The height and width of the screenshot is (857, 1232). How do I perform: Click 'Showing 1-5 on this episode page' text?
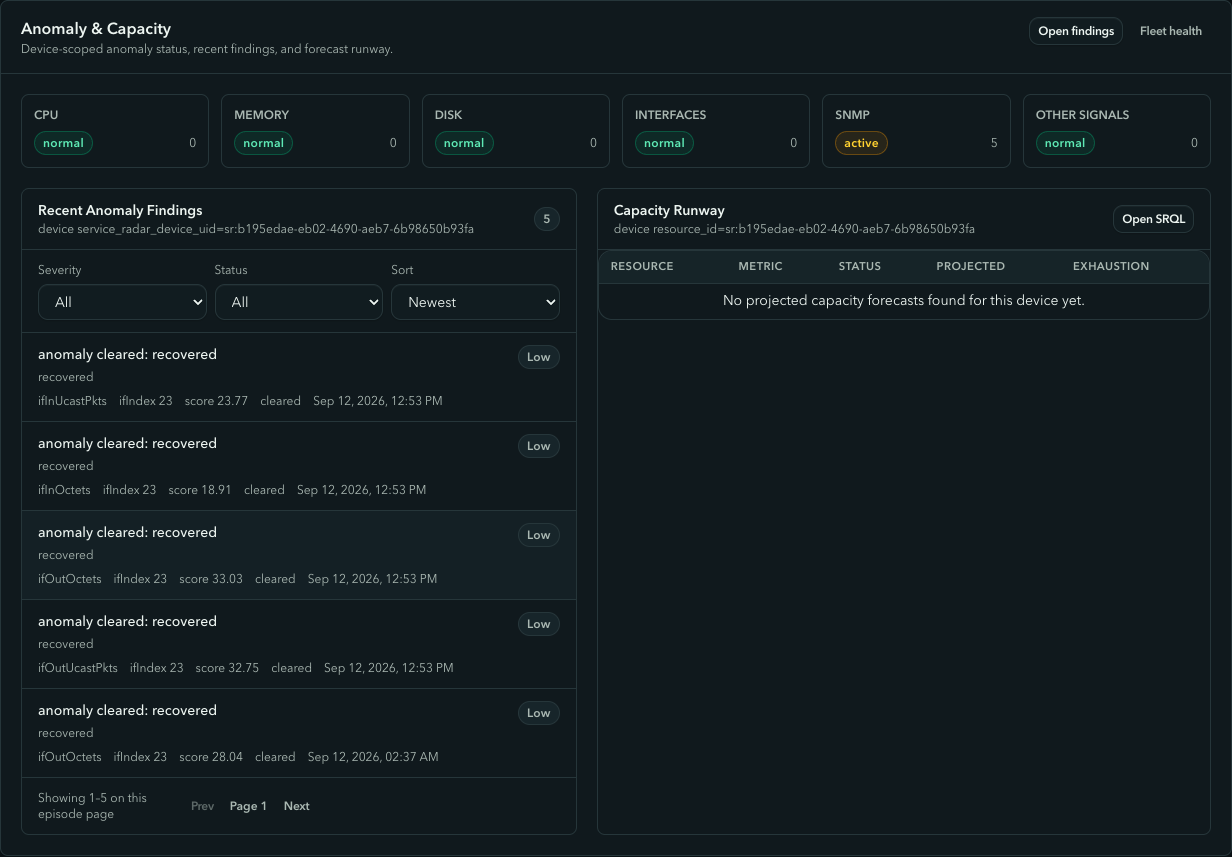pyautogui.click(x=92, y=806)
